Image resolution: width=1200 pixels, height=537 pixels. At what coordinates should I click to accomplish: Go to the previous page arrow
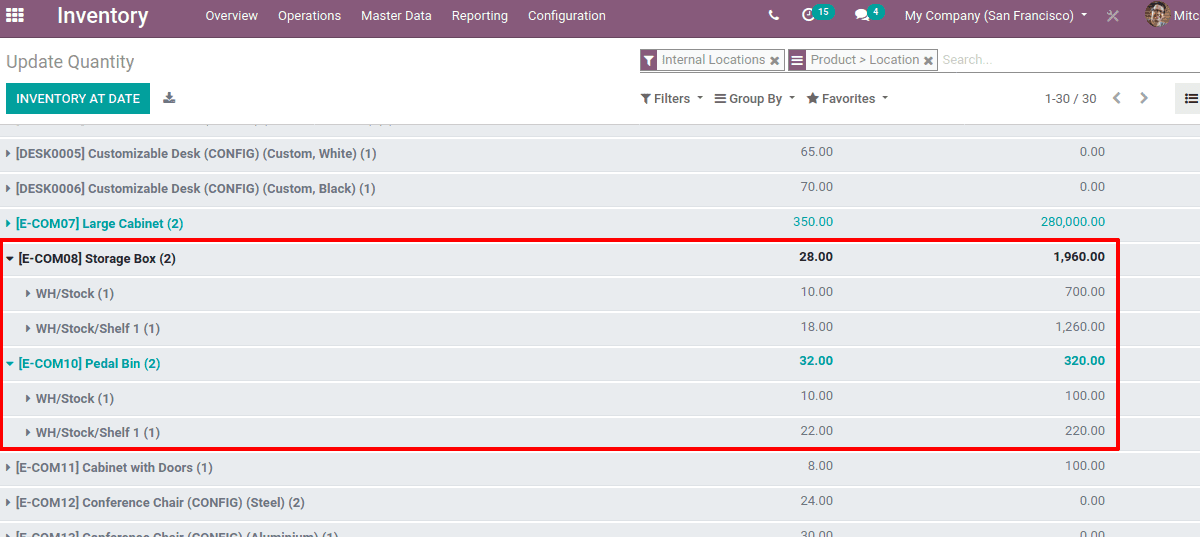click(1117, 98)
